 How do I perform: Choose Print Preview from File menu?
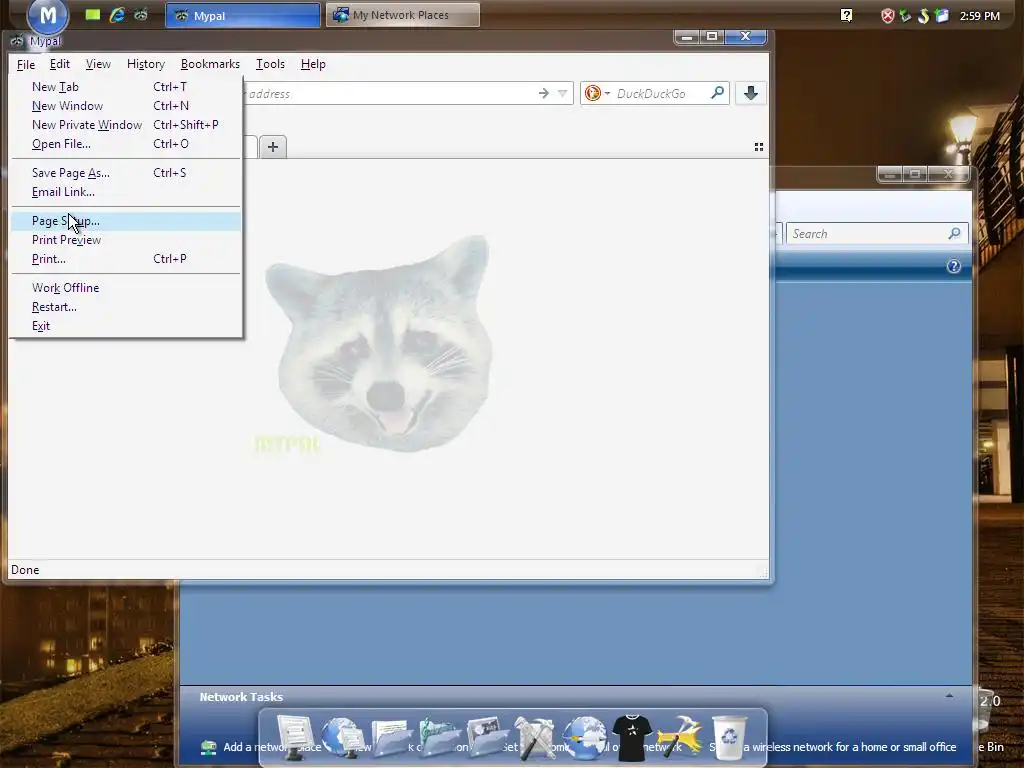[x=126, y=240]
